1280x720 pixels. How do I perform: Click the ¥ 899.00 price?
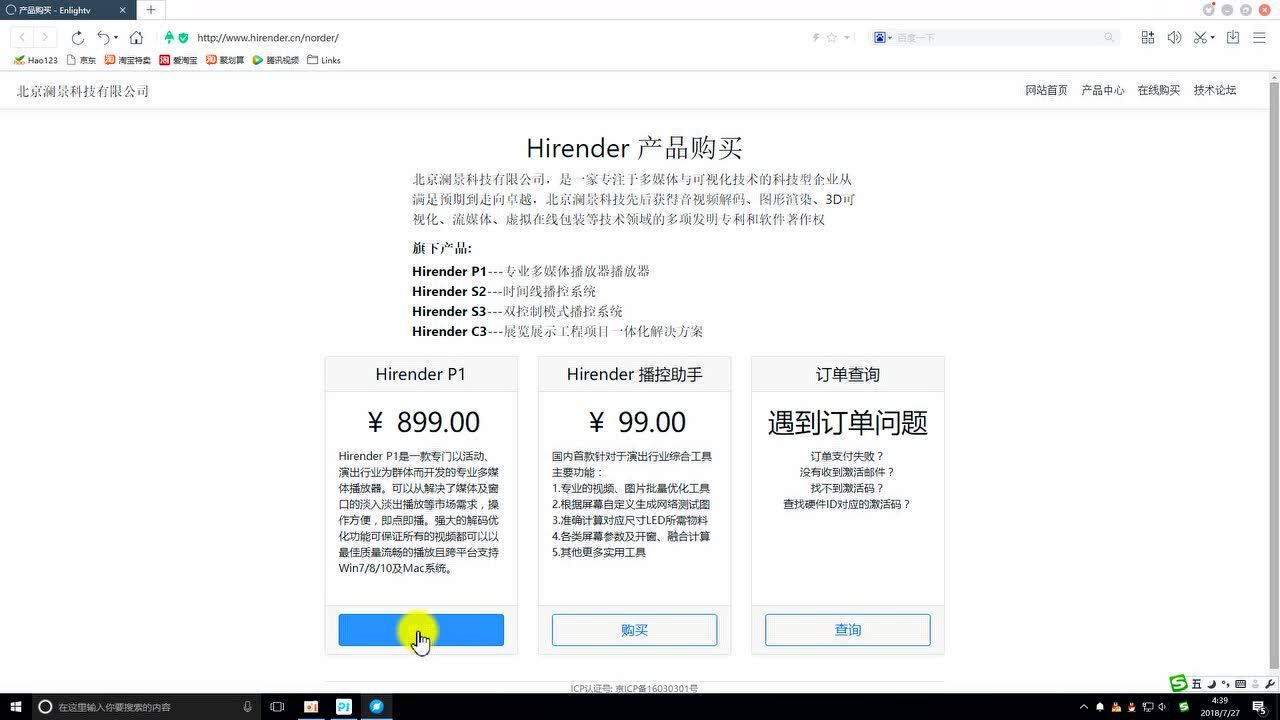click(423, 422)
